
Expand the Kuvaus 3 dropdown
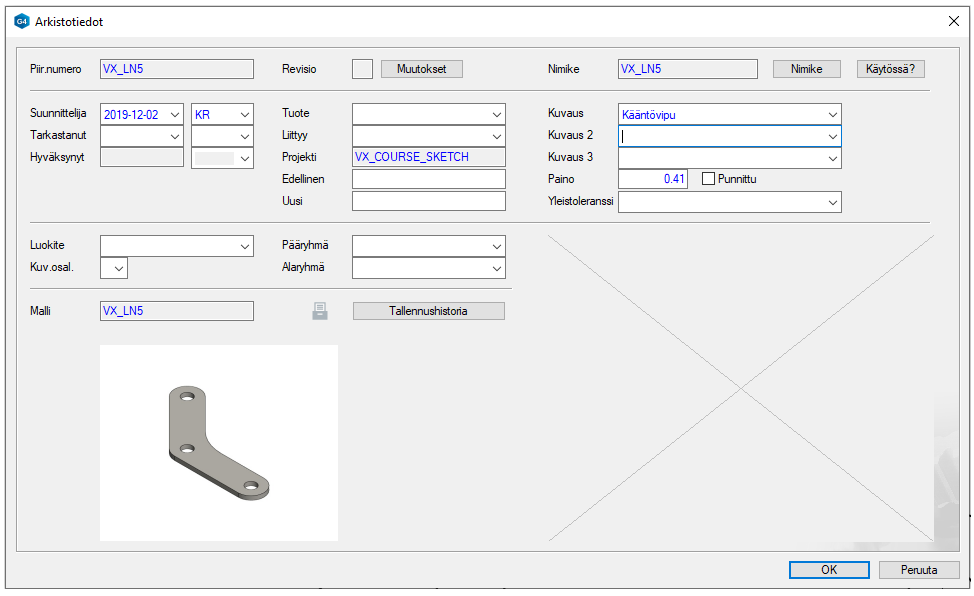832,159
